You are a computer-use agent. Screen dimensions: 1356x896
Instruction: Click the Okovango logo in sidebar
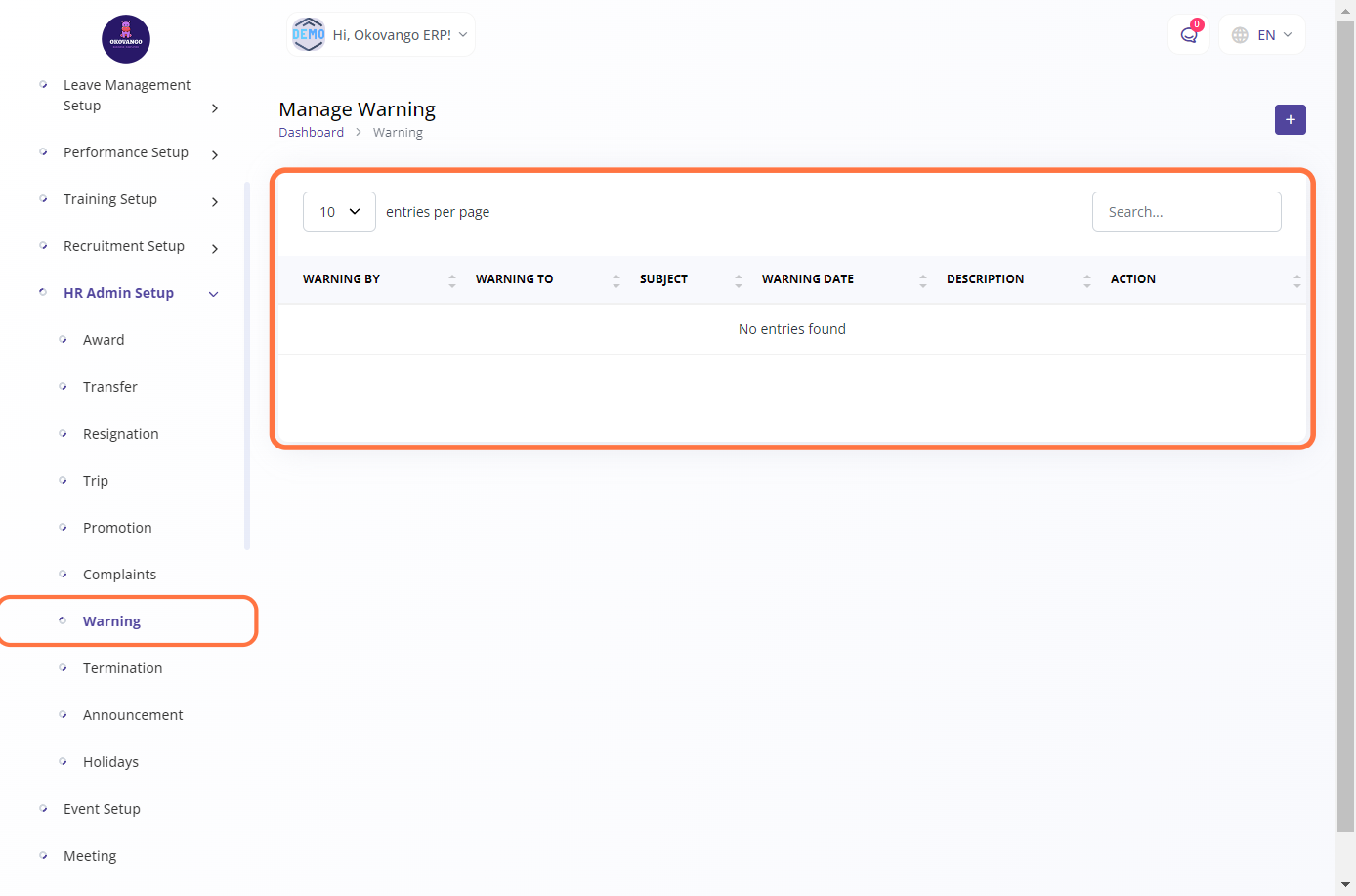pos(126,39)
